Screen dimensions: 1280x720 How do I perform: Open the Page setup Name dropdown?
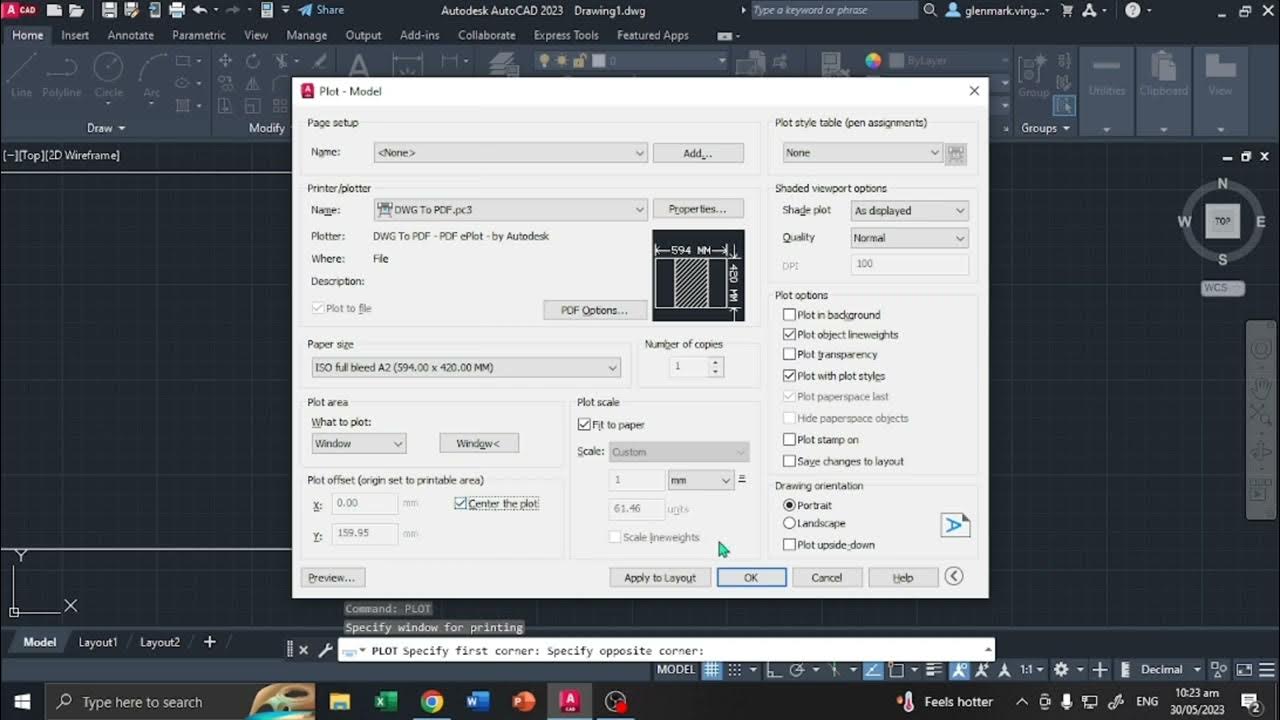tap(511, 153)
